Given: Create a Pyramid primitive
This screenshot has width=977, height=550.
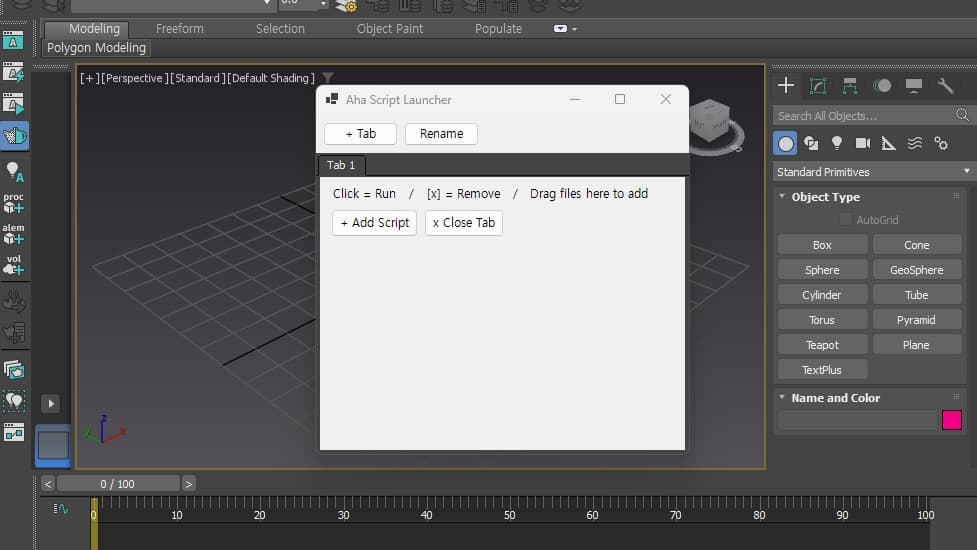Looking at the screenshot, I should point(917,320).
